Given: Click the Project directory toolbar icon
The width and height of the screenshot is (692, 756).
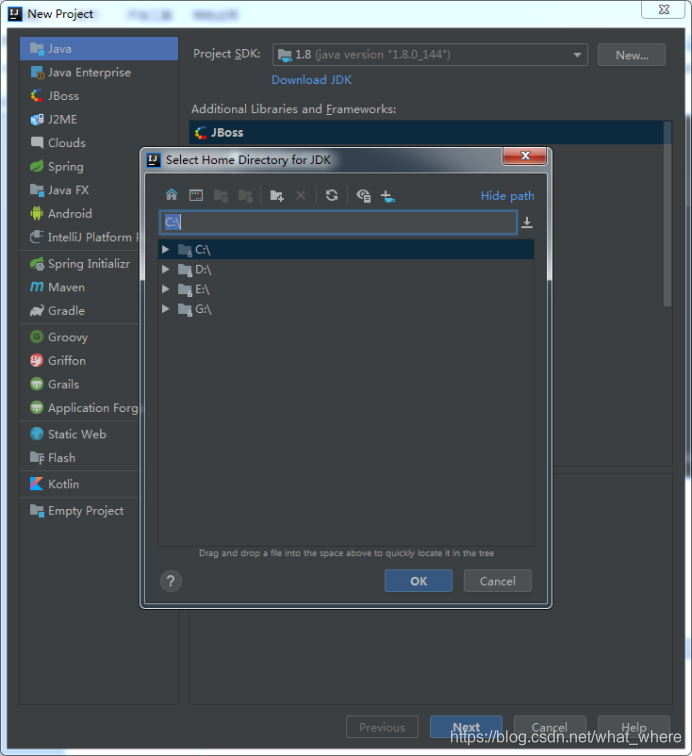Looking at the screenshot, I should click(x=221, y=195).
